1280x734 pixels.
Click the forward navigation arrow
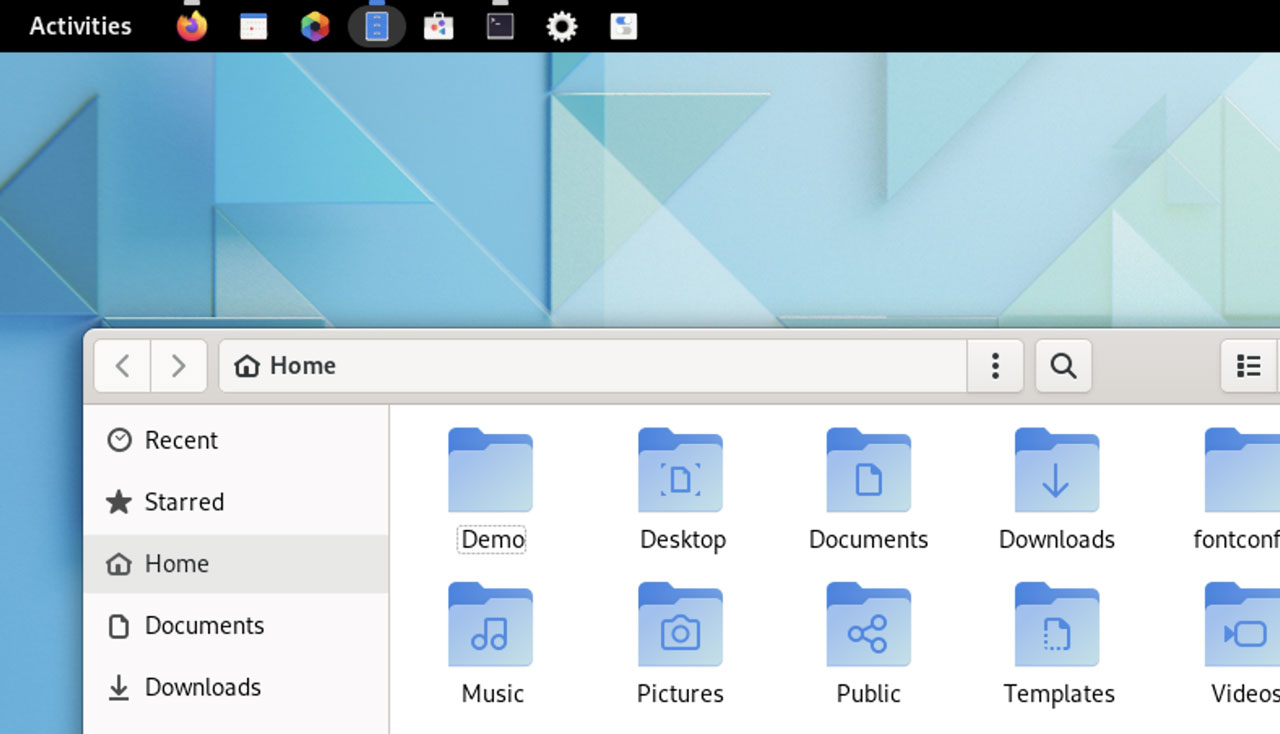pos(178,366)
